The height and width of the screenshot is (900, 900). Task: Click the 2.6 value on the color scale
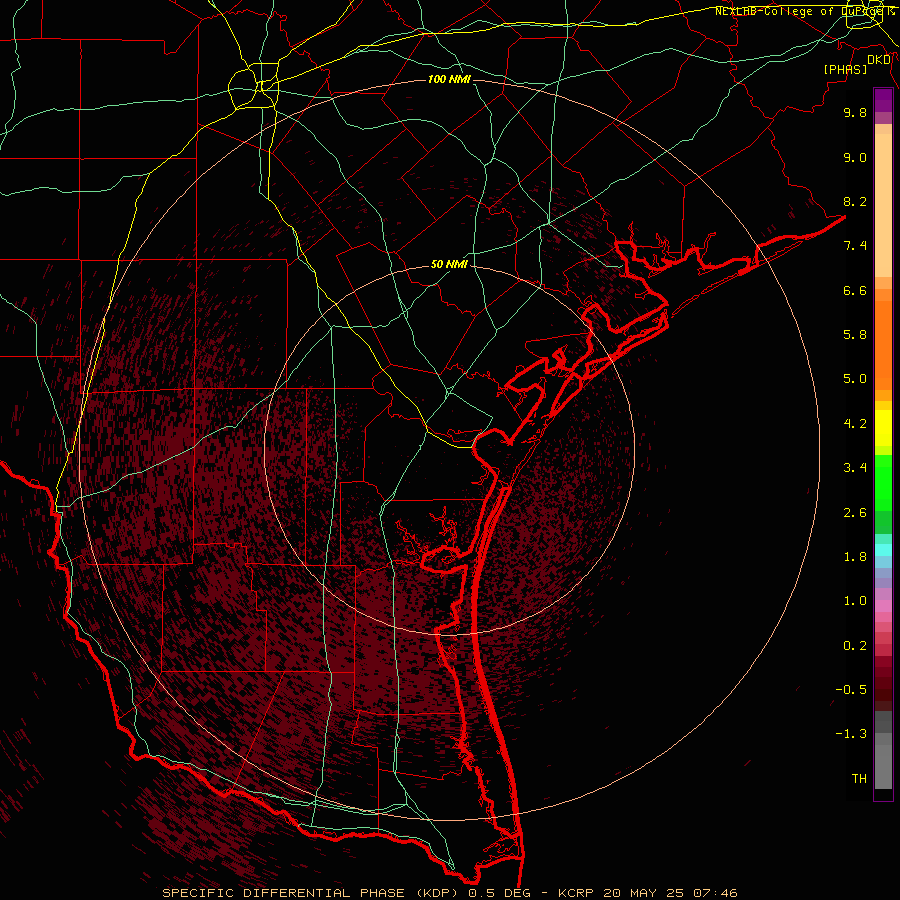(855, 513)
